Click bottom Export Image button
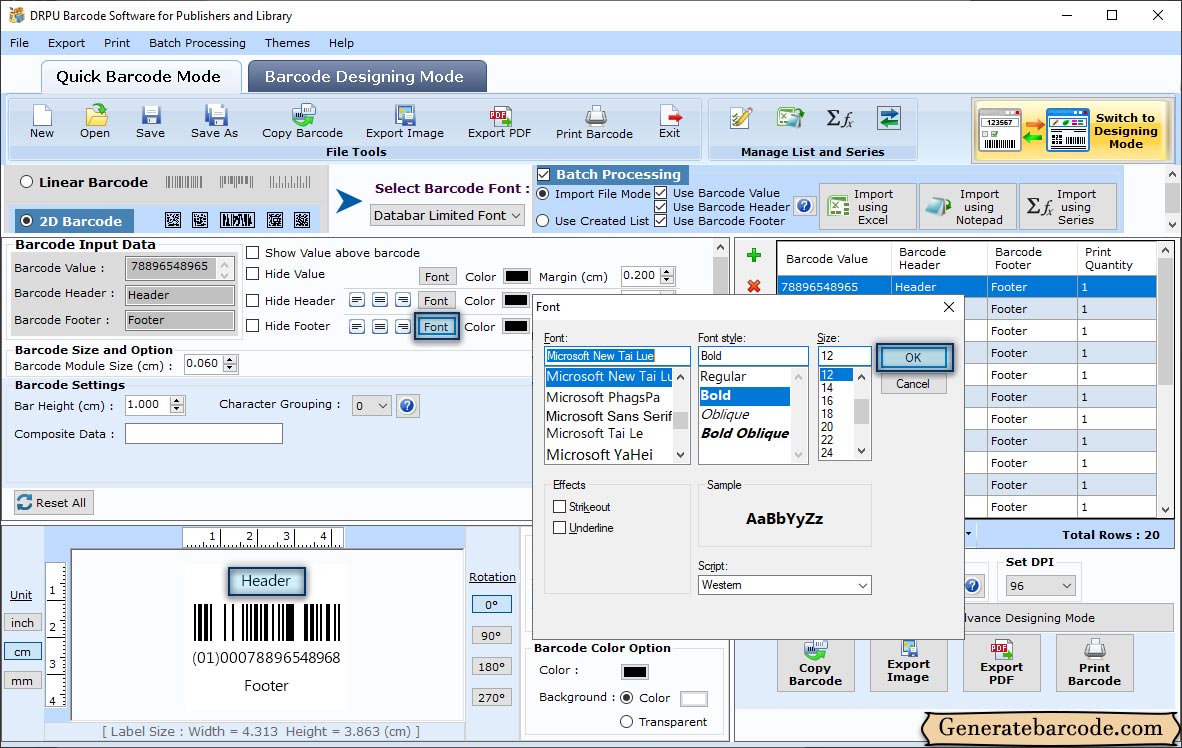Image resolution: width=1182 pixels, height=748 pixels. pyautogui.click(x=908, y=663)
